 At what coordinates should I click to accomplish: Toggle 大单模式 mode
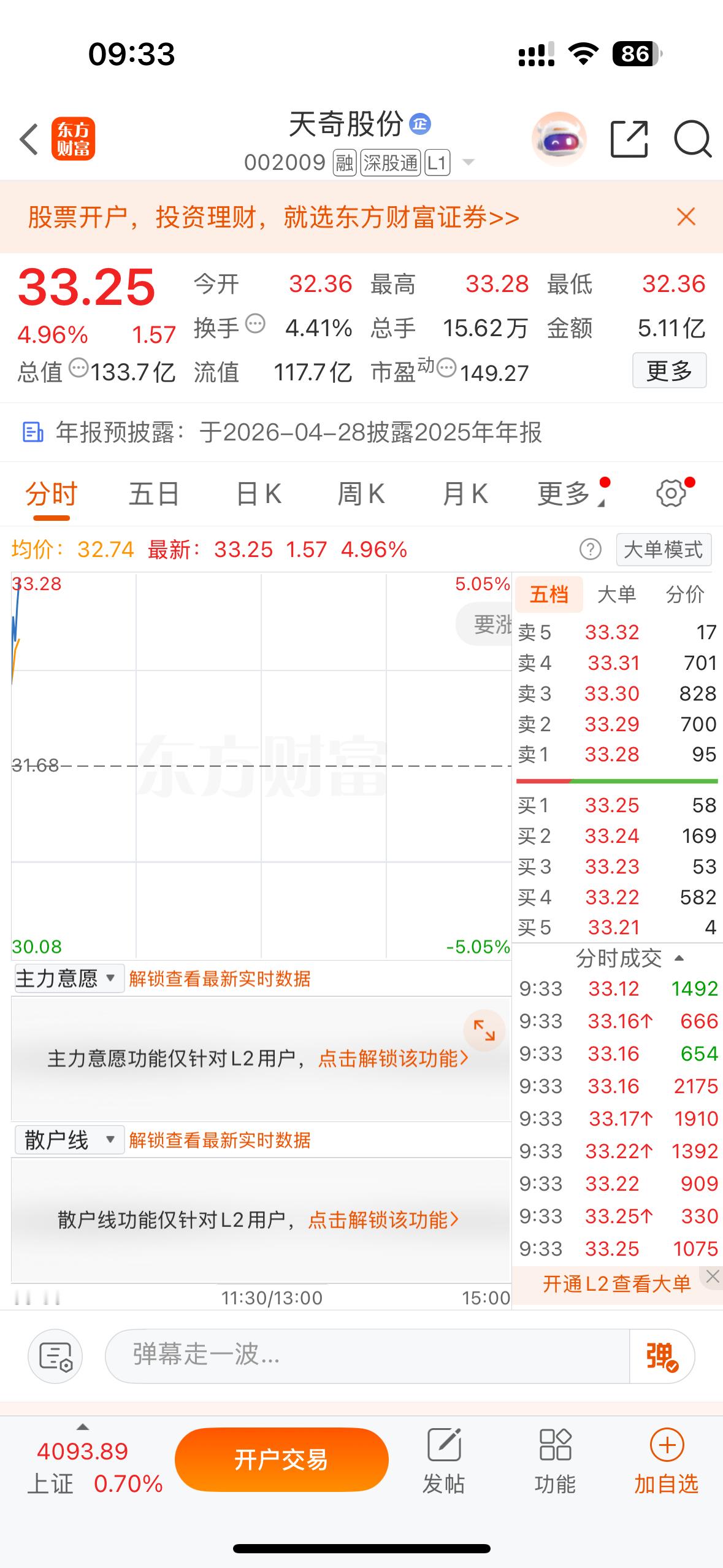664,550
